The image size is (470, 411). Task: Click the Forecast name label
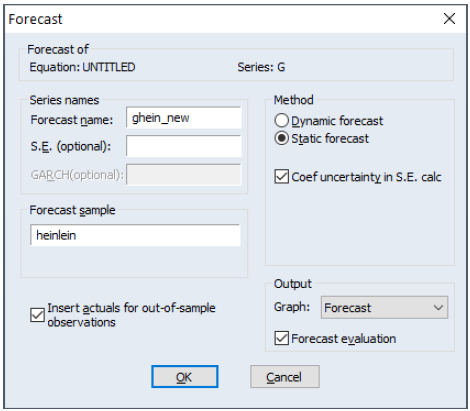tap(72, 120)
